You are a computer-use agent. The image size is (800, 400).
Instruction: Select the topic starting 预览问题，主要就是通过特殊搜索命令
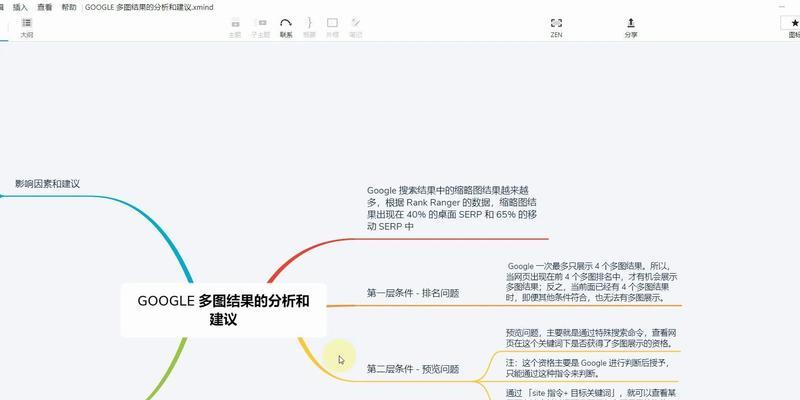[x=591, y=338]
